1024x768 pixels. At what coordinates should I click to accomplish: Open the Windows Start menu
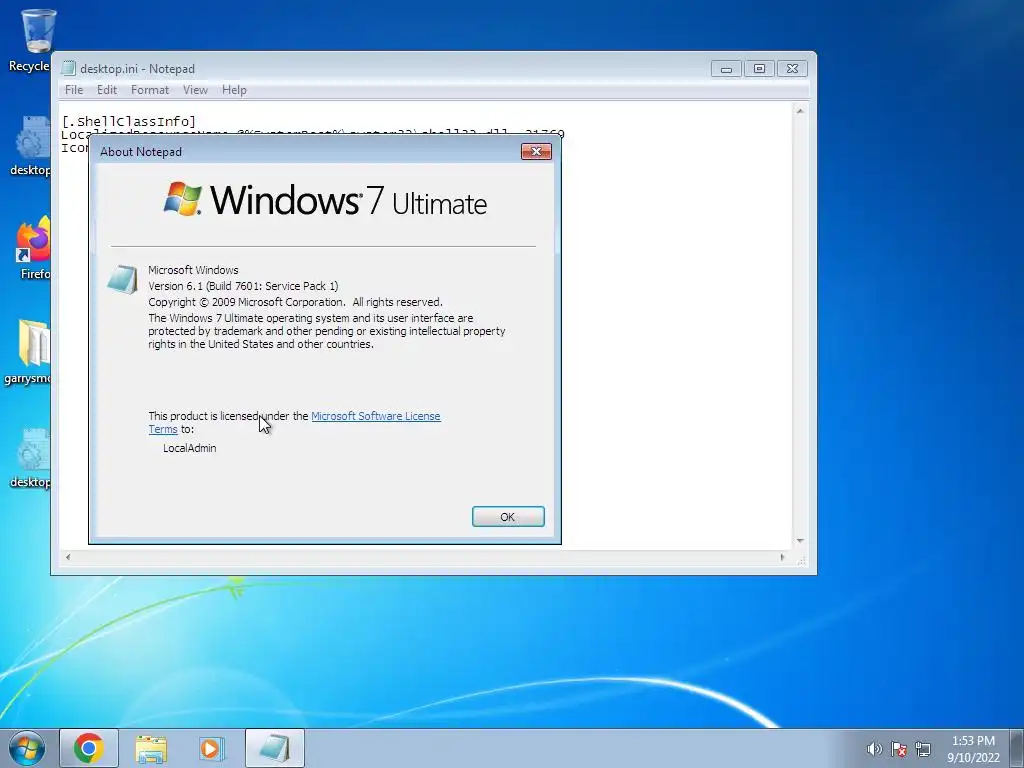27,748
